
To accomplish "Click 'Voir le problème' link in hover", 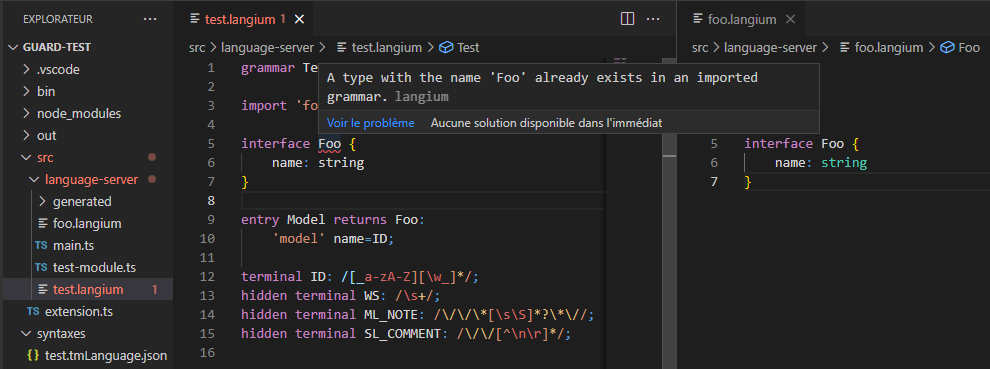I will (x=371, y=123).
